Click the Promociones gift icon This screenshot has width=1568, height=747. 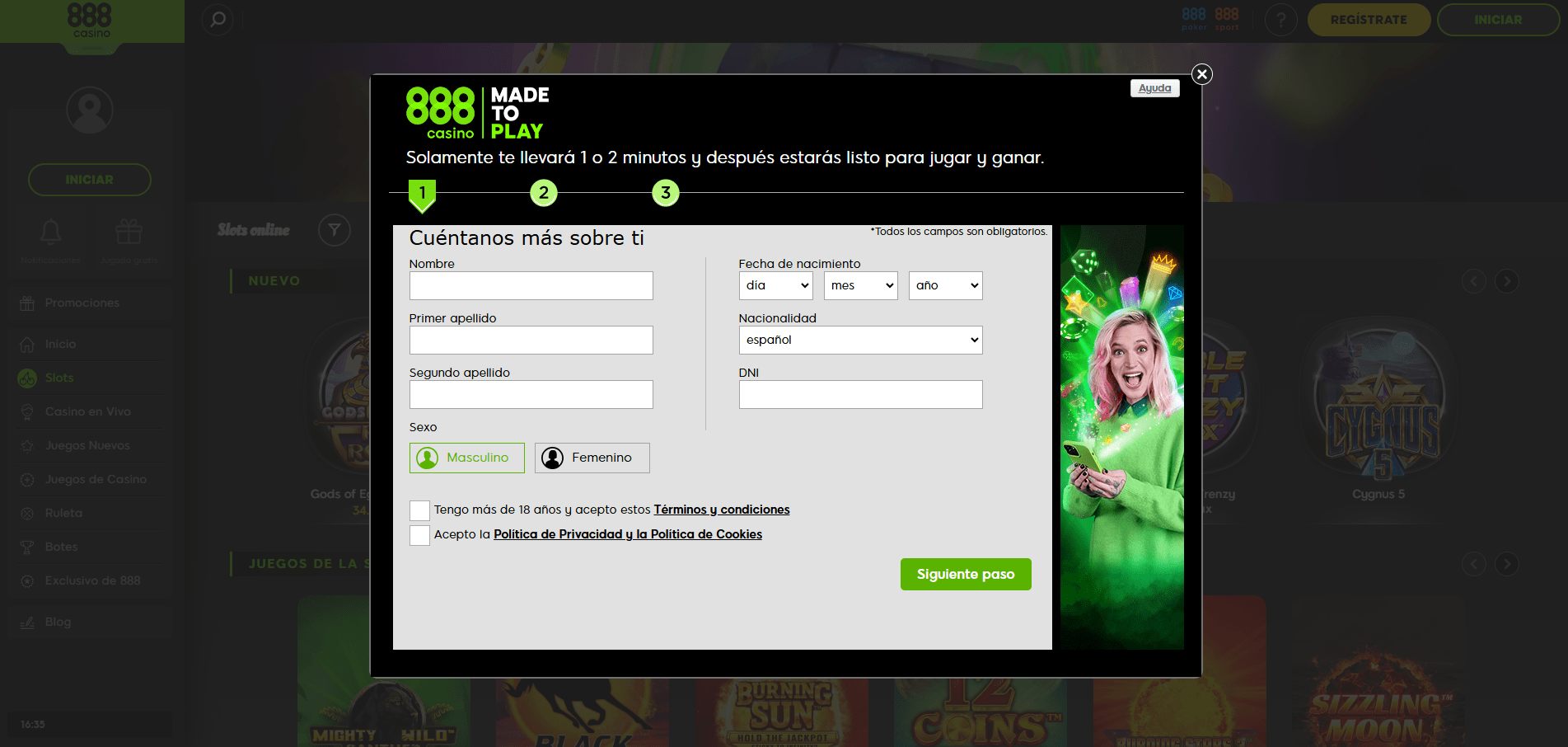(x=27, y=303)
